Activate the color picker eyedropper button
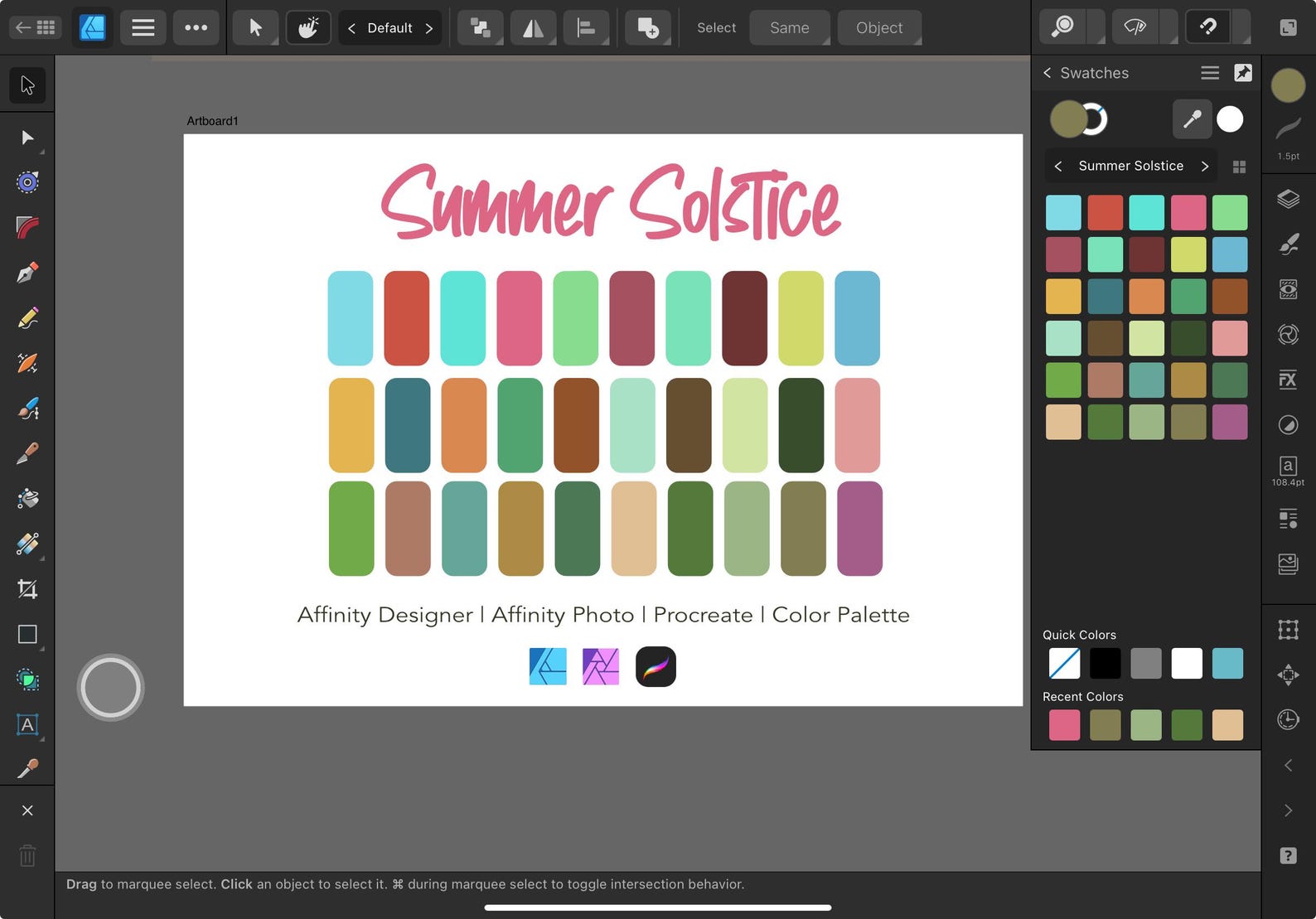Screen dimensions: 1316x919 tap(1192, 119)
